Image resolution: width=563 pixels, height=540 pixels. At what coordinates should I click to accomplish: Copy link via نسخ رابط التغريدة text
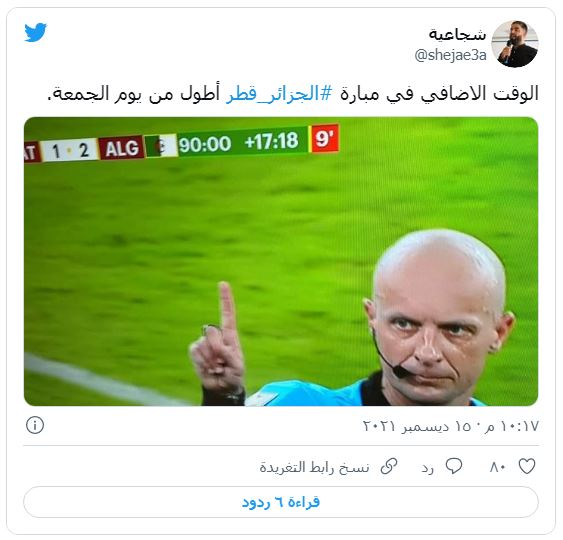tap(315, 467)
